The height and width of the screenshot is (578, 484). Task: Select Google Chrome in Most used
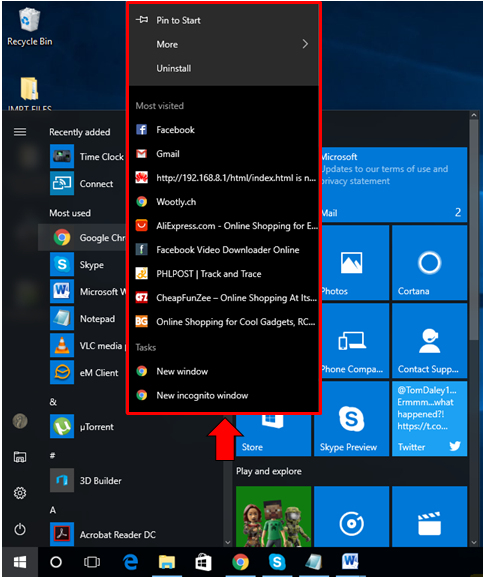tap(82, 237)
